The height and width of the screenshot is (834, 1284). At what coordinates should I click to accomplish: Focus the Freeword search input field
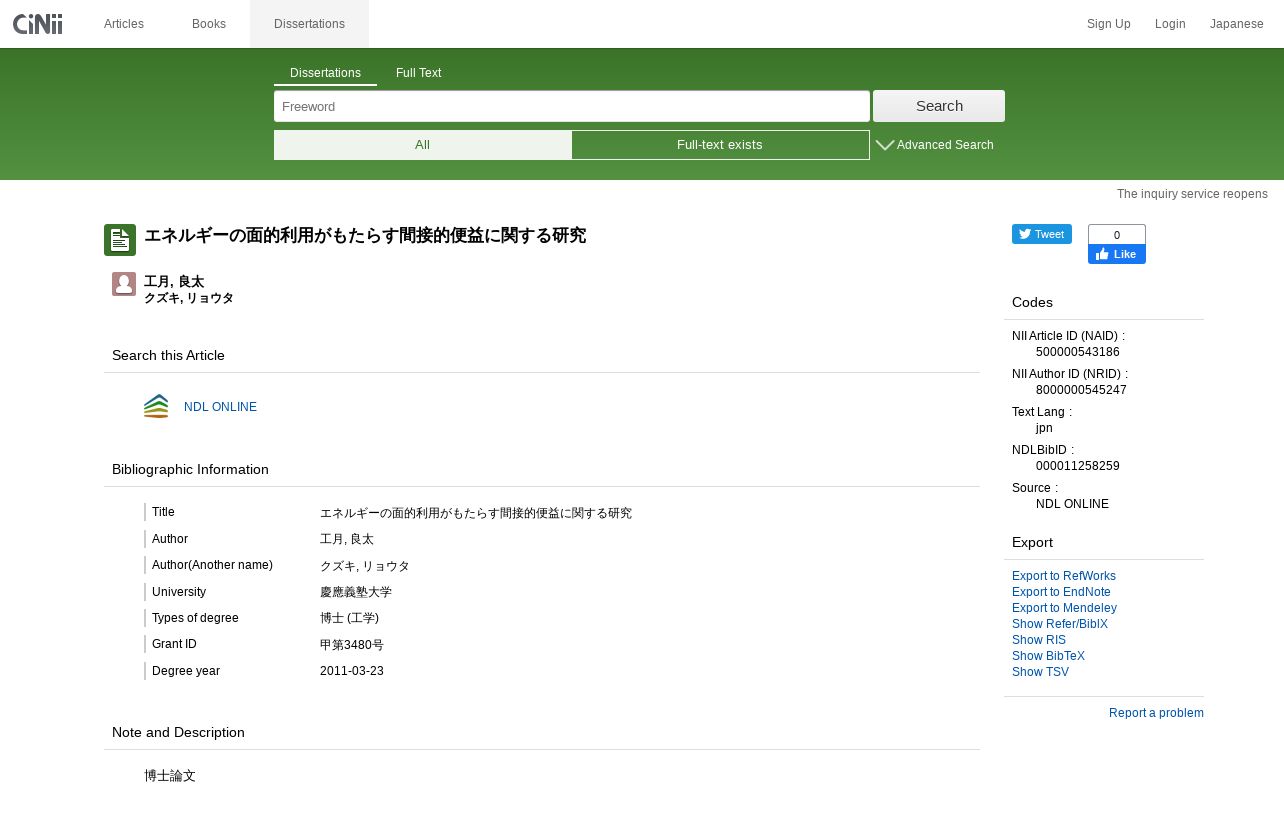[x=572, y=106]
